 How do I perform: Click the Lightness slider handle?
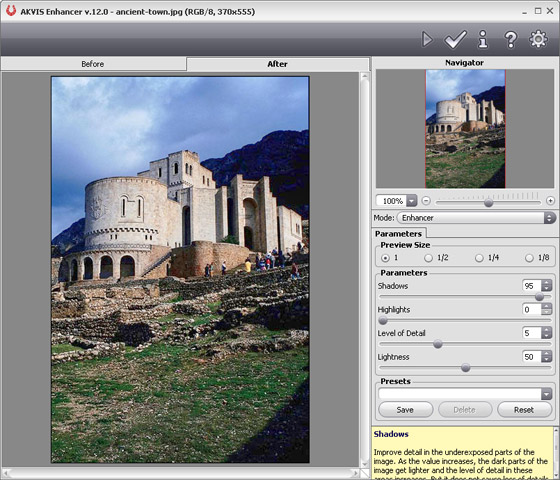[x=465, y=368]
